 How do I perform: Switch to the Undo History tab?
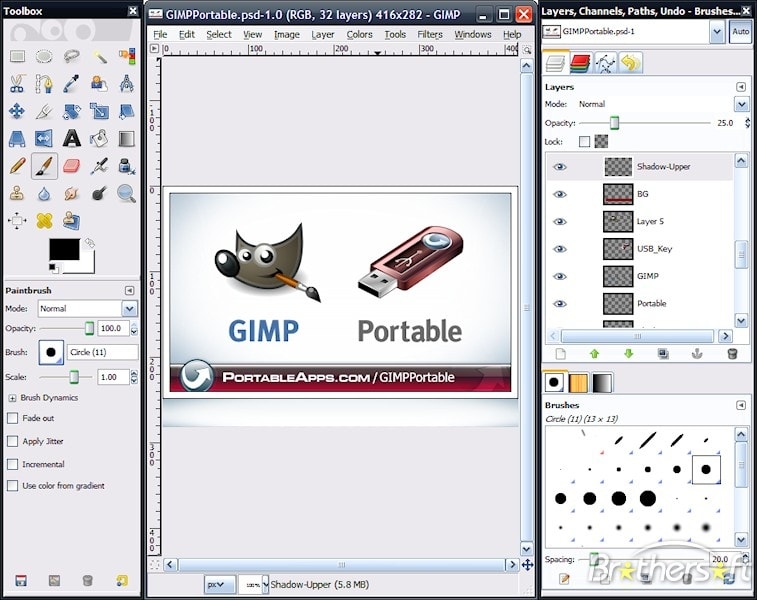tap(630, 63)
